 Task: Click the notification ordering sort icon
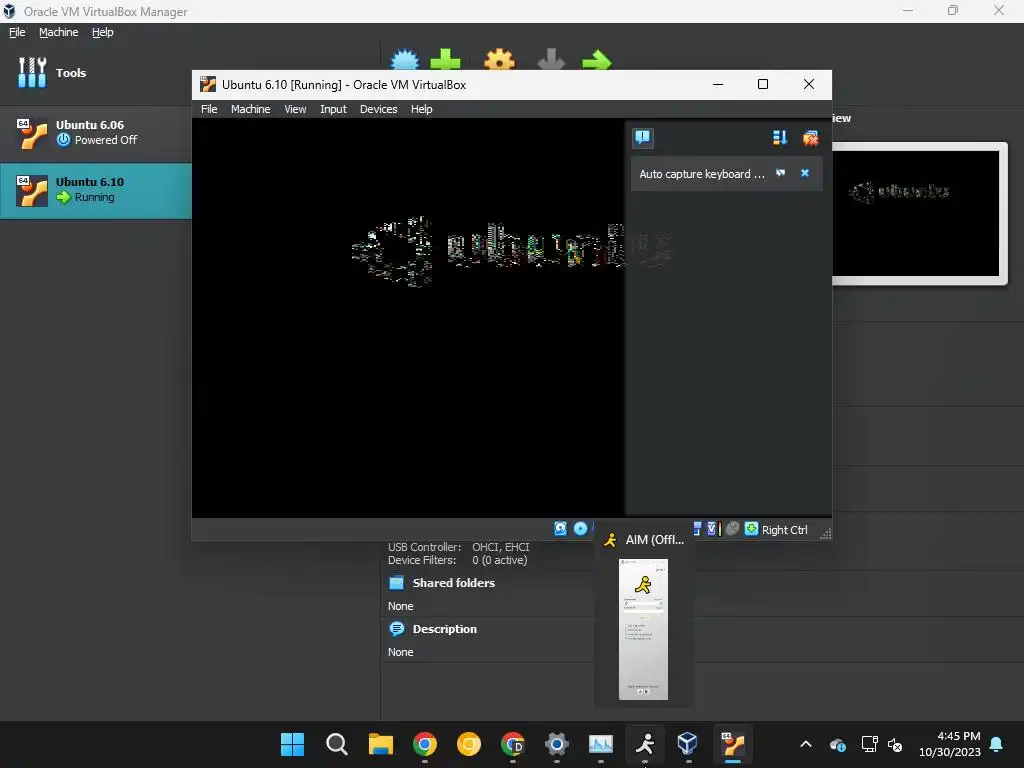(x=780, y=137)
